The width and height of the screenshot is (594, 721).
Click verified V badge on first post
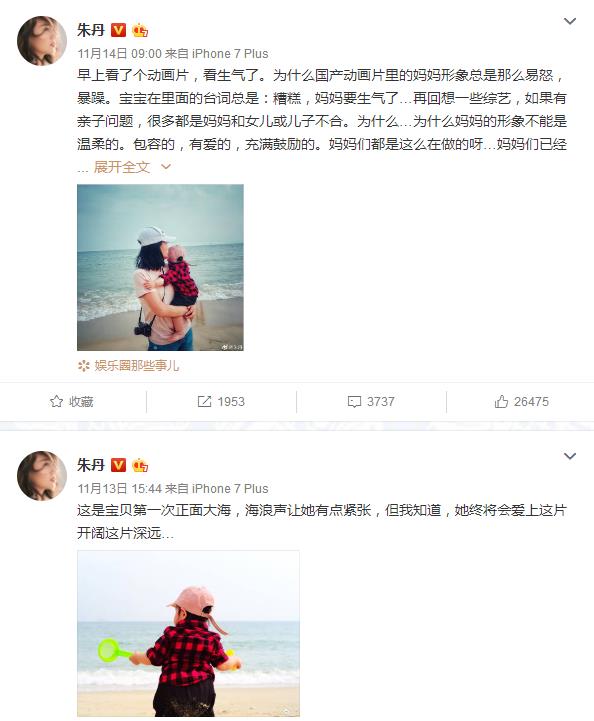point(119,30)
